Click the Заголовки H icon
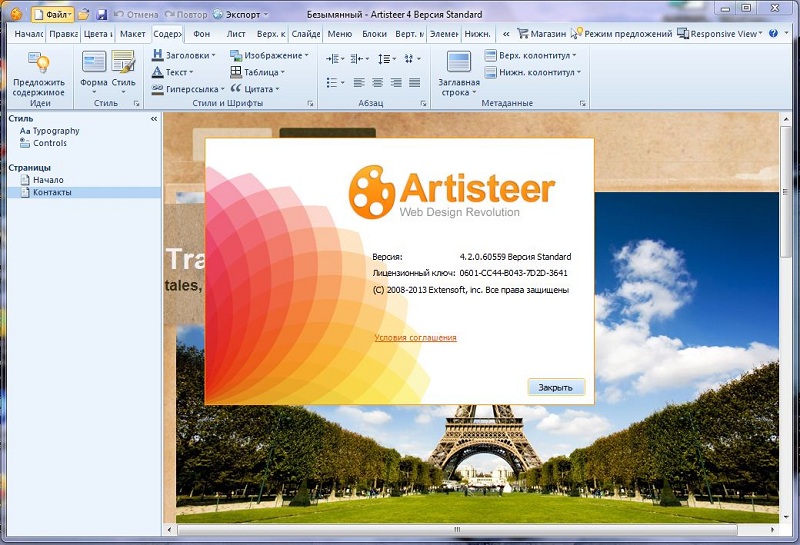The height and width of the screenshot is (545, 800). (158, 55)
